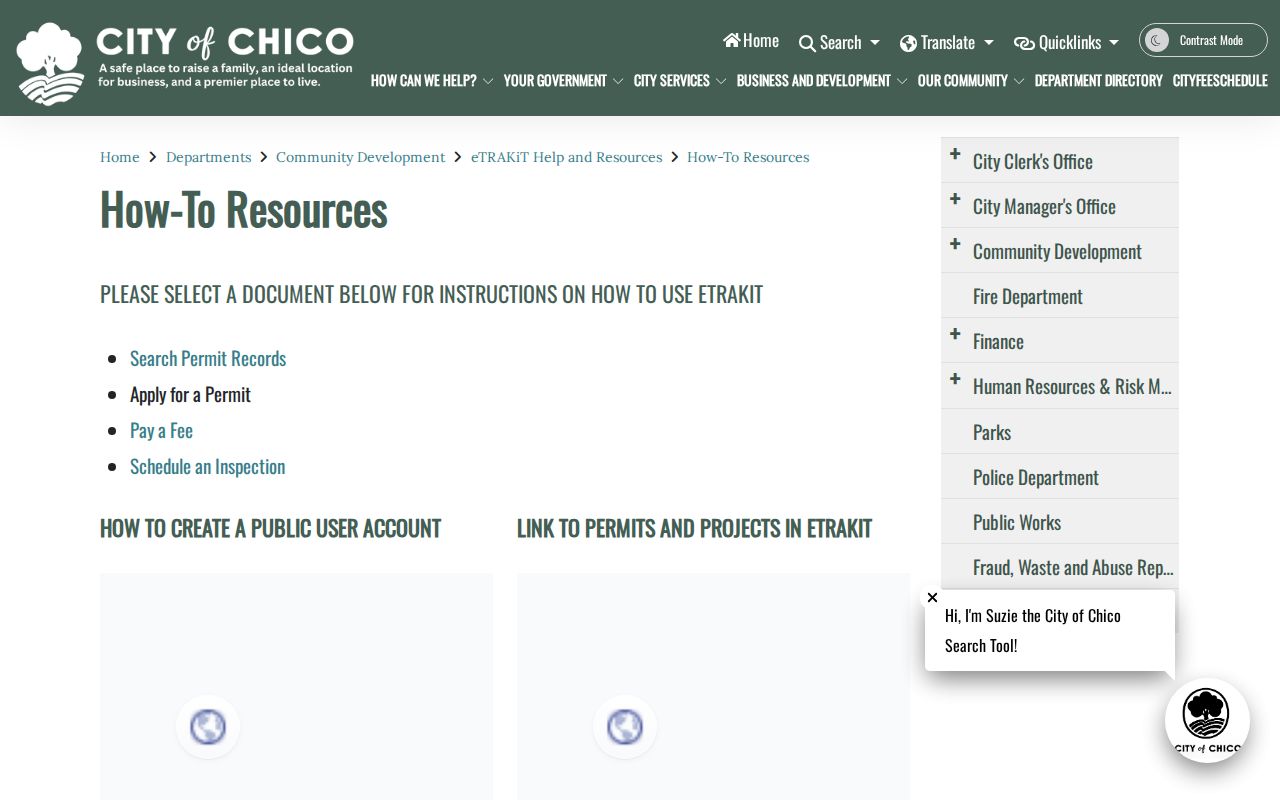Go to Department Directory

[x=1098, y=81]
